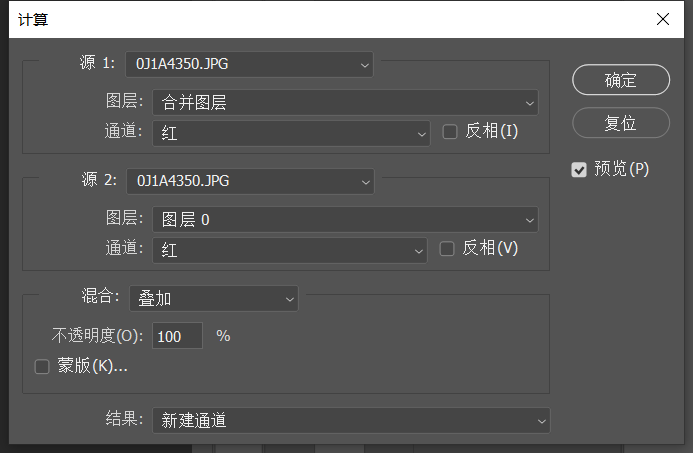Image resolution: width=693 pixels, height=453 pixels.
Task: Uncheck the 预览(P) checkbox
Action: (579, 170)
